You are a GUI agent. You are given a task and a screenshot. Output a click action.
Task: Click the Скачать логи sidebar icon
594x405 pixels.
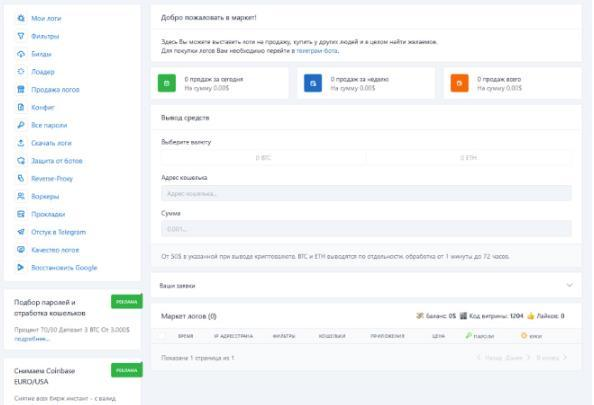point(21,143)
